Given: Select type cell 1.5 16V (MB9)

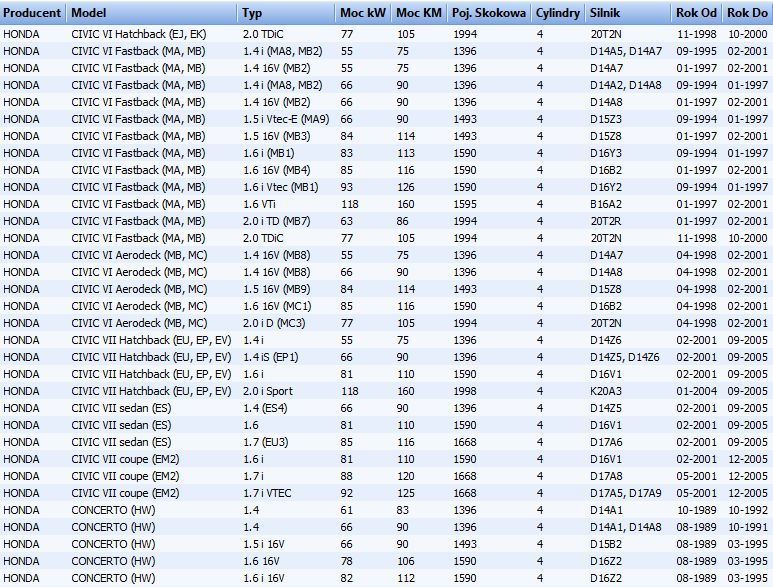Looking at the screenshot, I should pyautogui.click(x=277, y=289).
